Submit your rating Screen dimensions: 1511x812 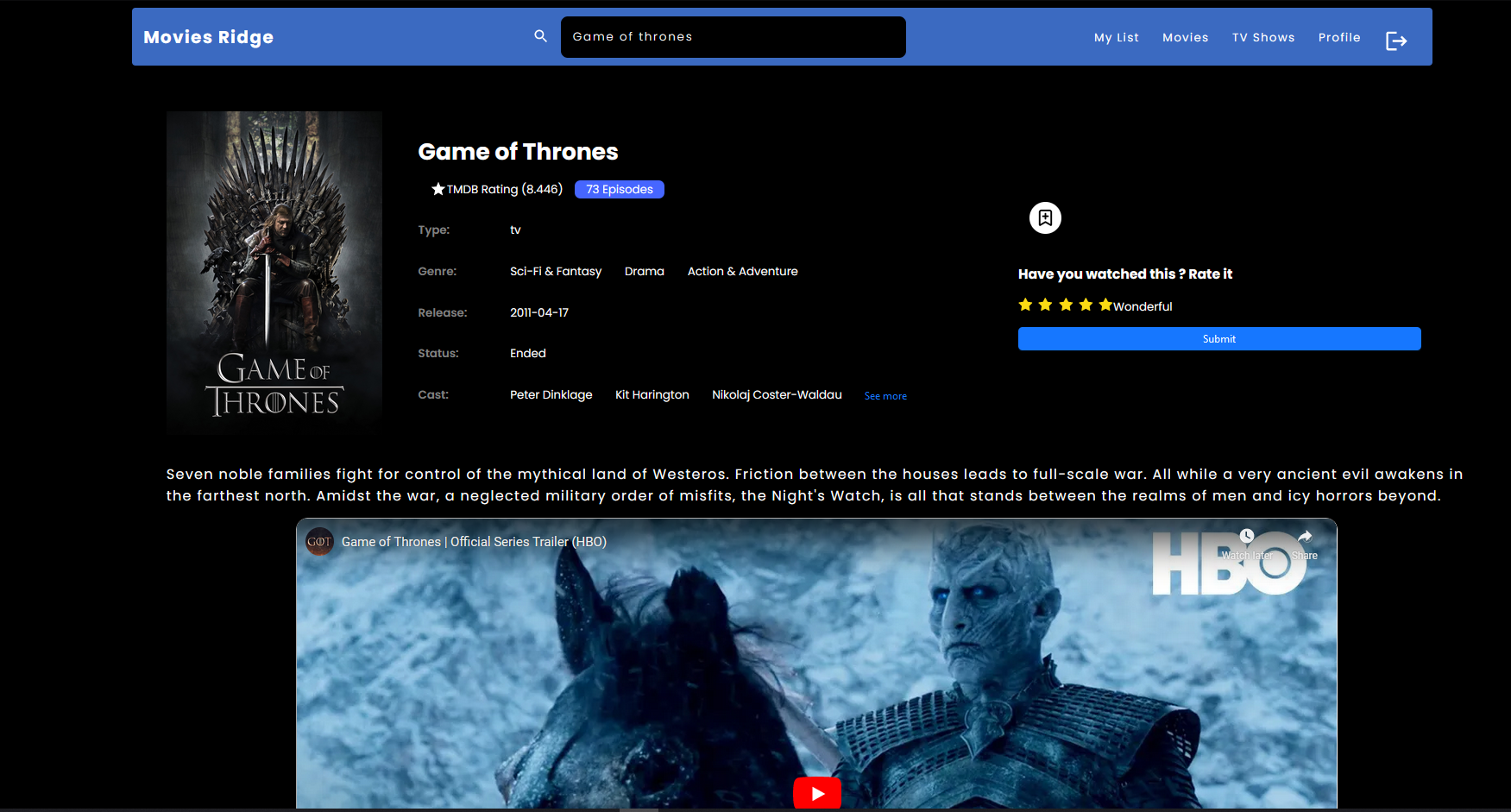pyautogui.click(x=1218, y=338)
